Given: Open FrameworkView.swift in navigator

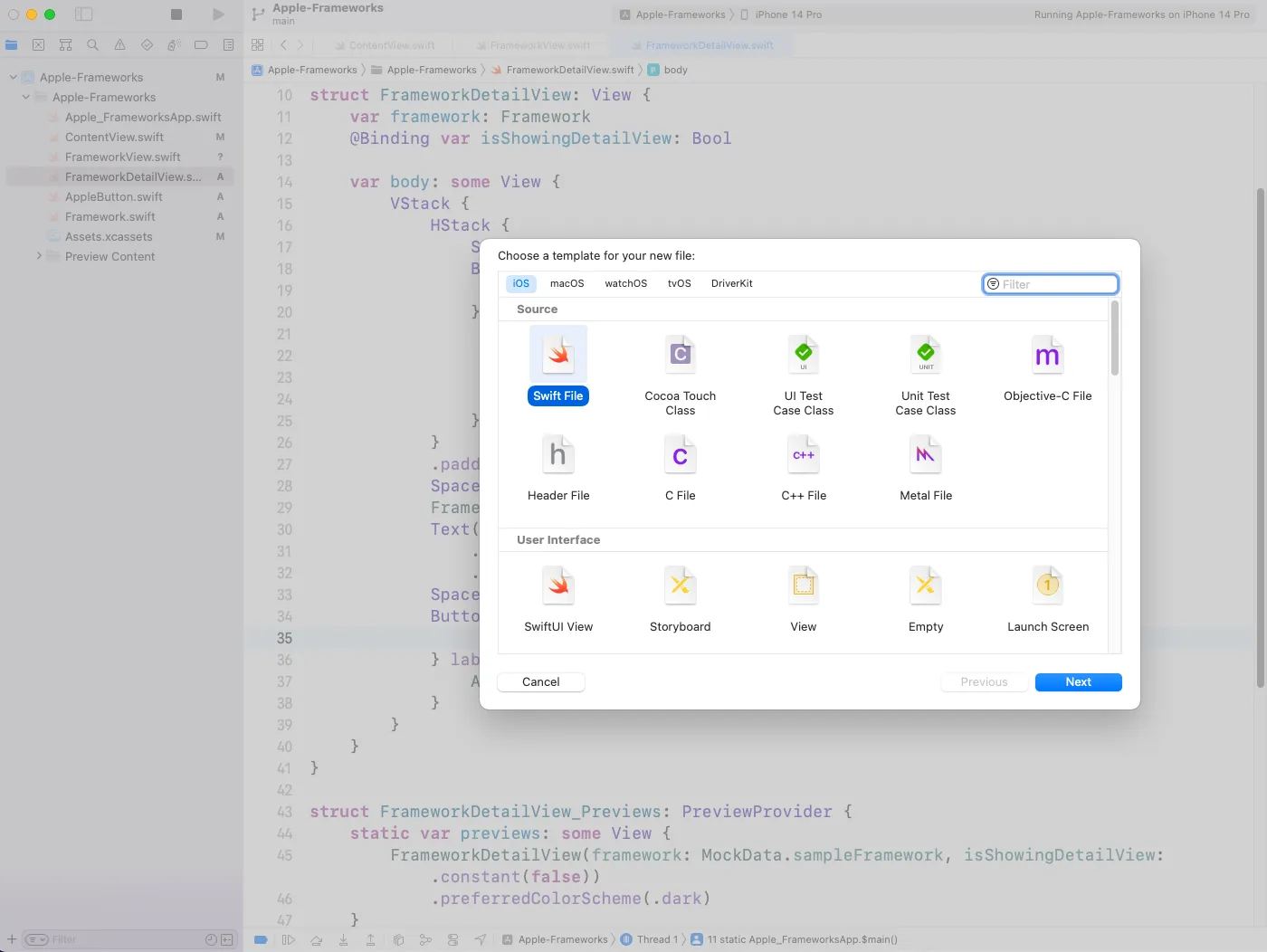Looking at the screenshot, I should click(x=123, y=157).
